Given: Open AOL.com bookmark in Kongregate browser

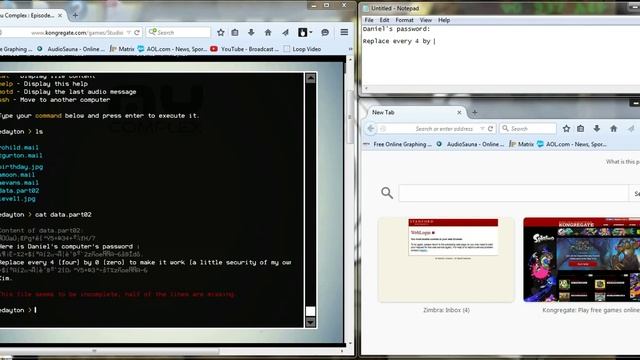Looking at the screenshot, I should pyautogui.click(x=173, y=49).
